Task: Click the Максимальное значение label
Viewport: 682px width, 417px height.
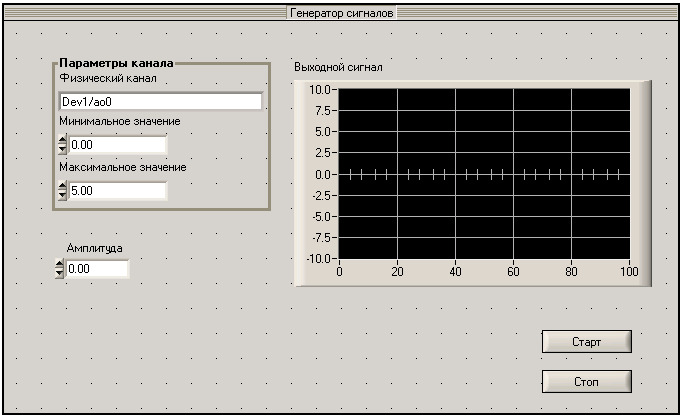Action: point(123,167)
